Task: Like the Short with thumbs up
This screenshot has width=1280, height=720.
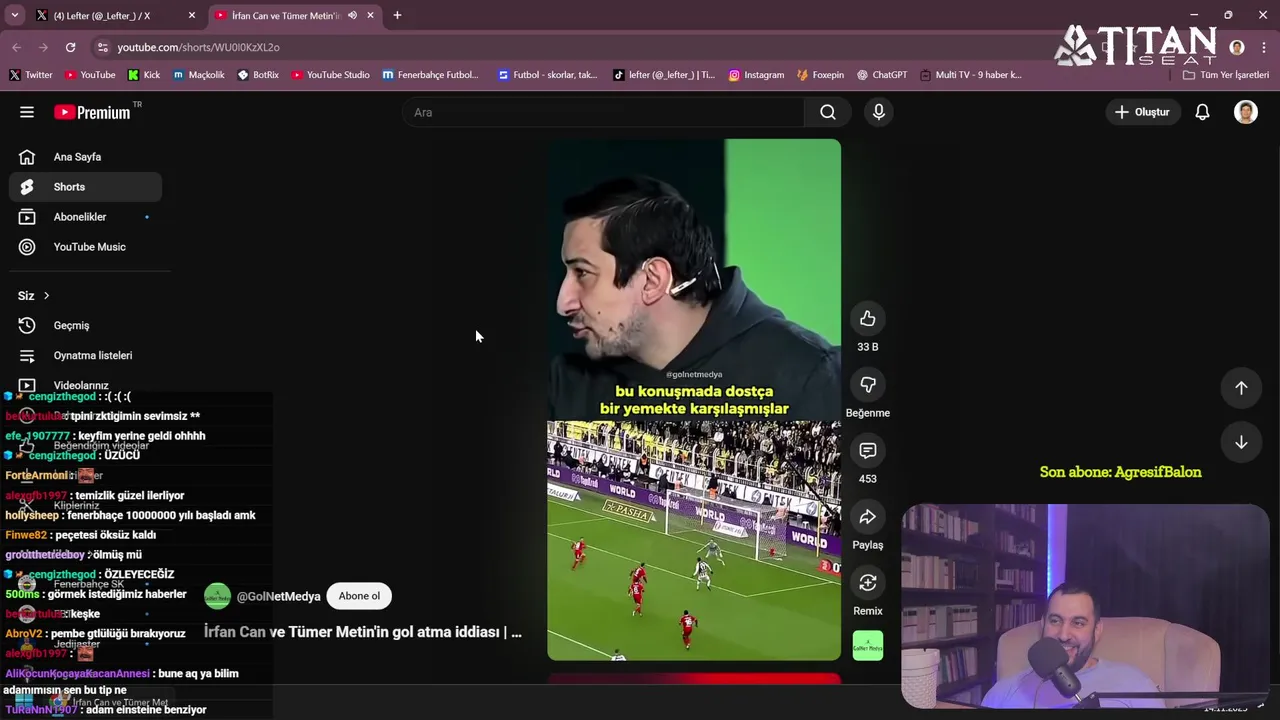Action: 868,319
